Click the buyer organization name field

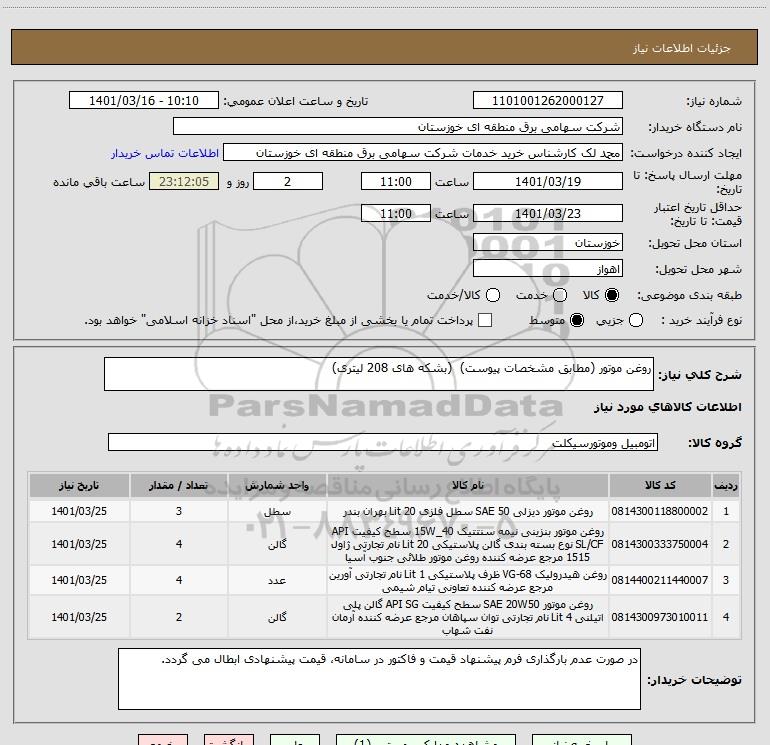click(x=398, y=127)
